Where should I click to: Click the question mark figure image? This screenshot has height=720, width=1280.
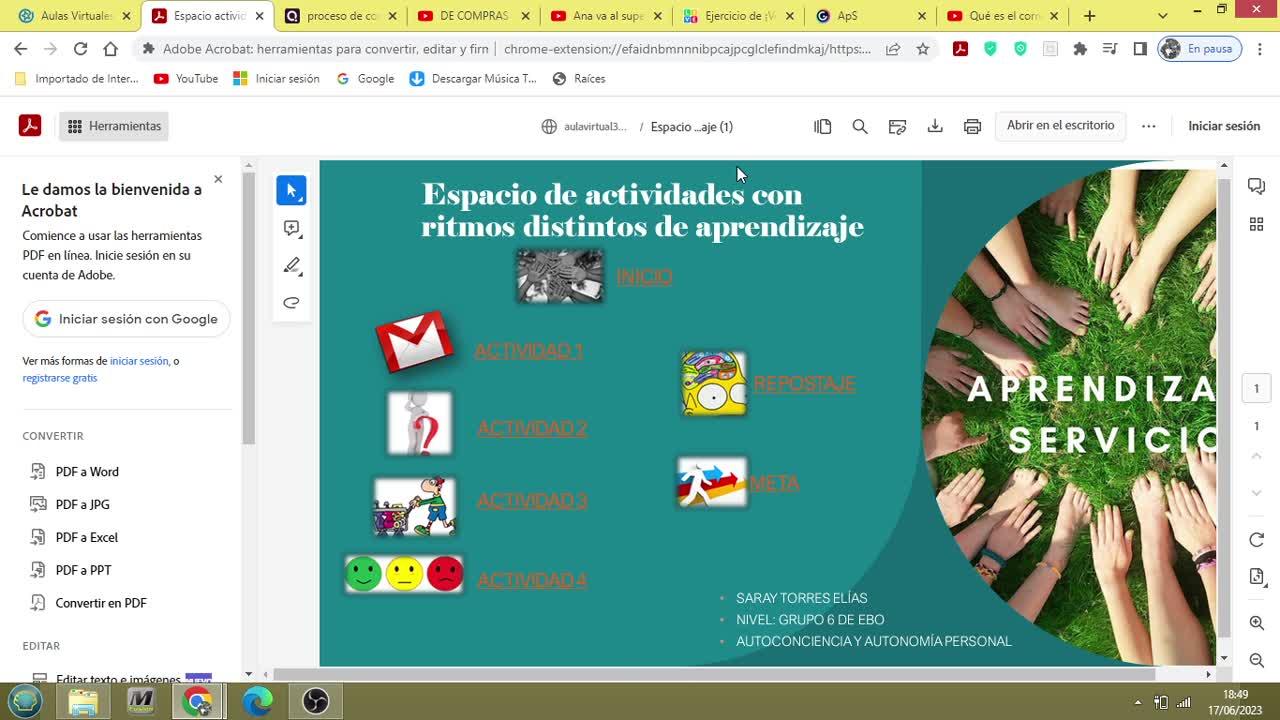point(420,423)
